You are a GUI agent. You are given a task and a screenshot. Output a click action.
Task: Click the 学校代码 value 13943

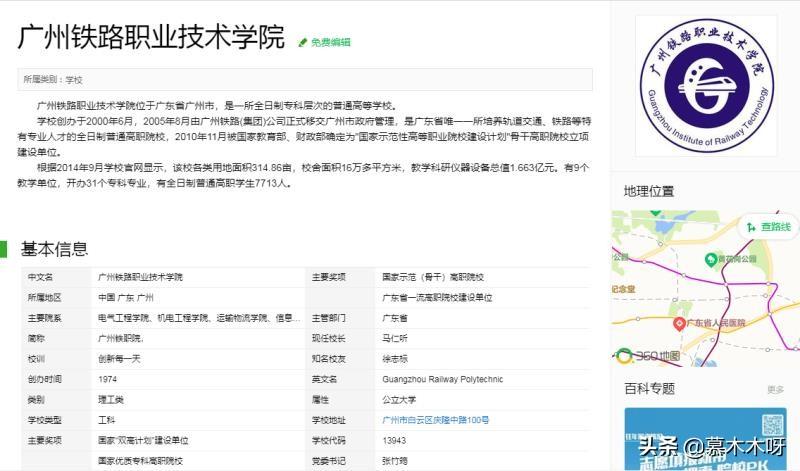[x=394, y=440]
